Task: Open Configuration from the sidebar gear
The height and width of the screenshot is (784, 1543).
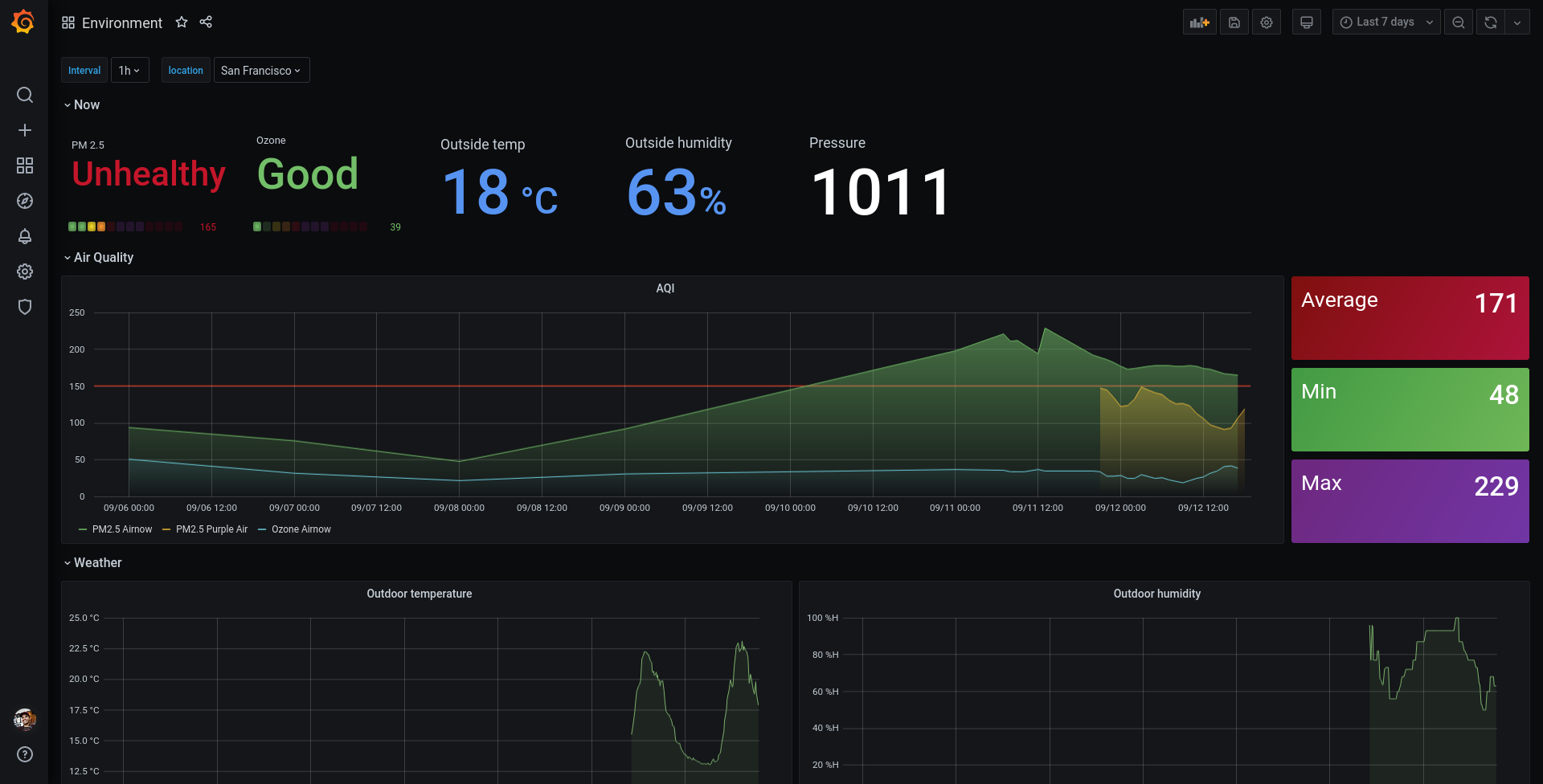Action: pos(25,272)
